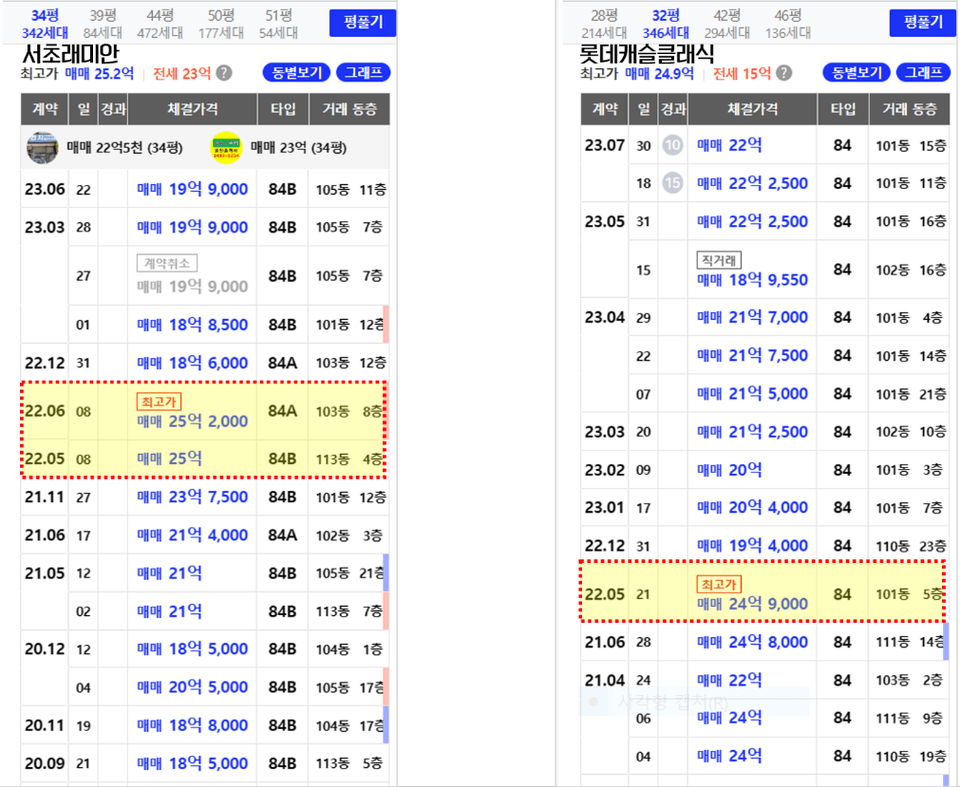
Task: Click help icon next to 전세 23억
Action: point(225,73)
